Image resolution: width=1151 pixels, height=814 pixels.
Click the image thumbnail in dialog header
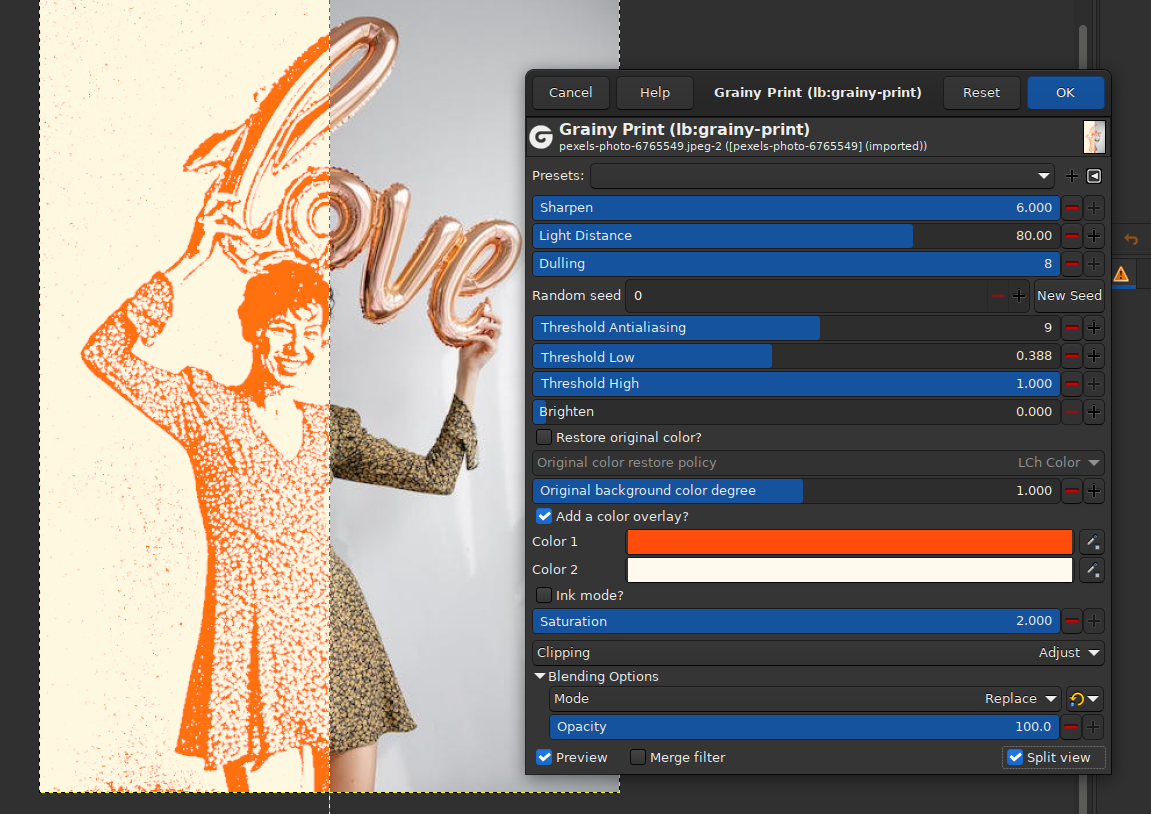(1094, 137)
